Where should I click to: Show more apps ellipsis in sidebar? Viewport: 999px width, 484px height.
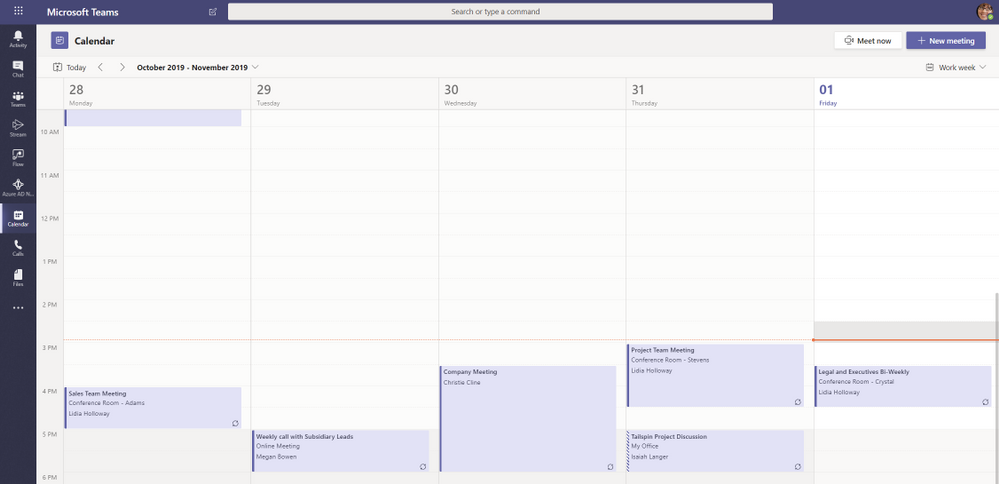coord(18,308)
